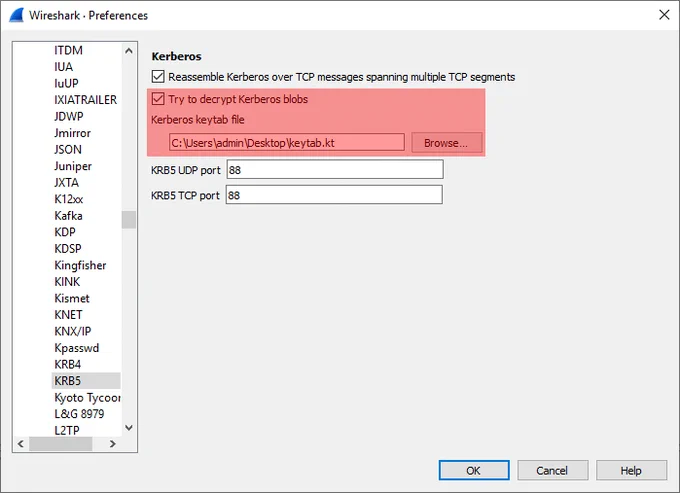Select Juniper protocol entry
680x493 pixels.
coord(73,166)
